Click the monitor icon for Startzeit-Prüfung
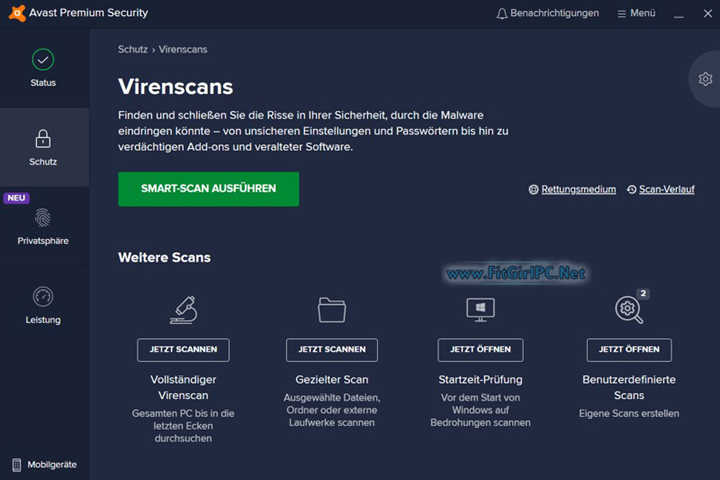The width and height of the screenshot is (720, 480). click(x=480, y=309)
